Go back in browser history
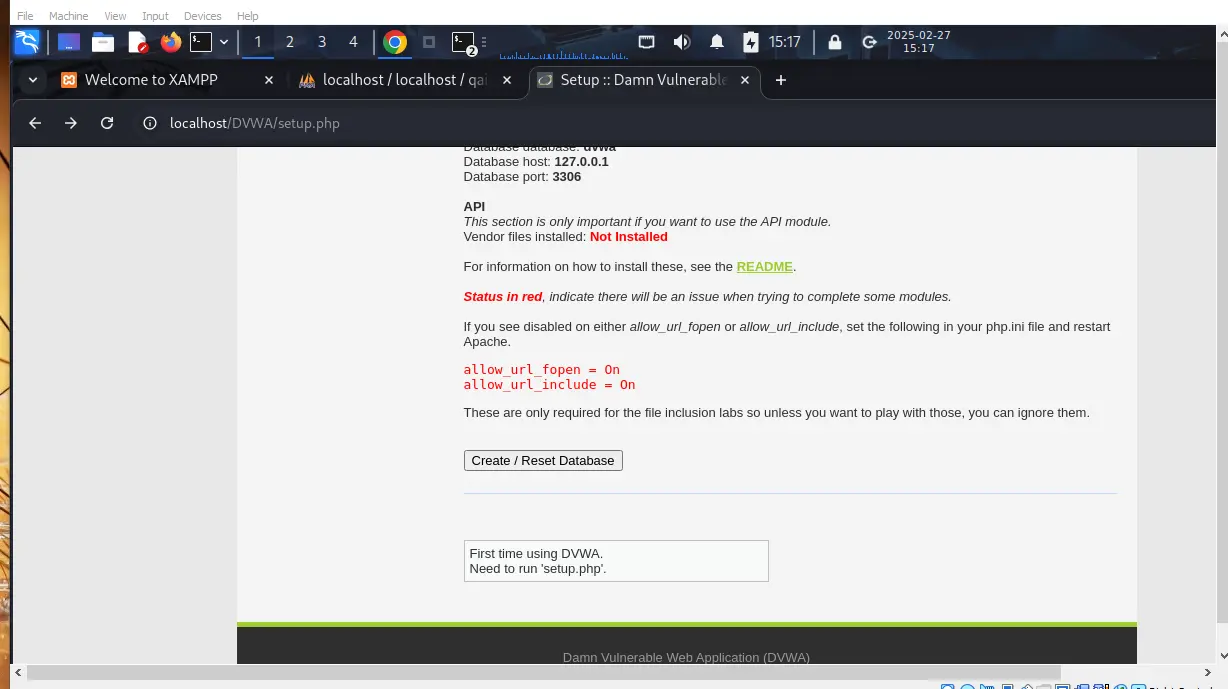Viewport: 1228px width, 689px height. (x=35, y=123)
